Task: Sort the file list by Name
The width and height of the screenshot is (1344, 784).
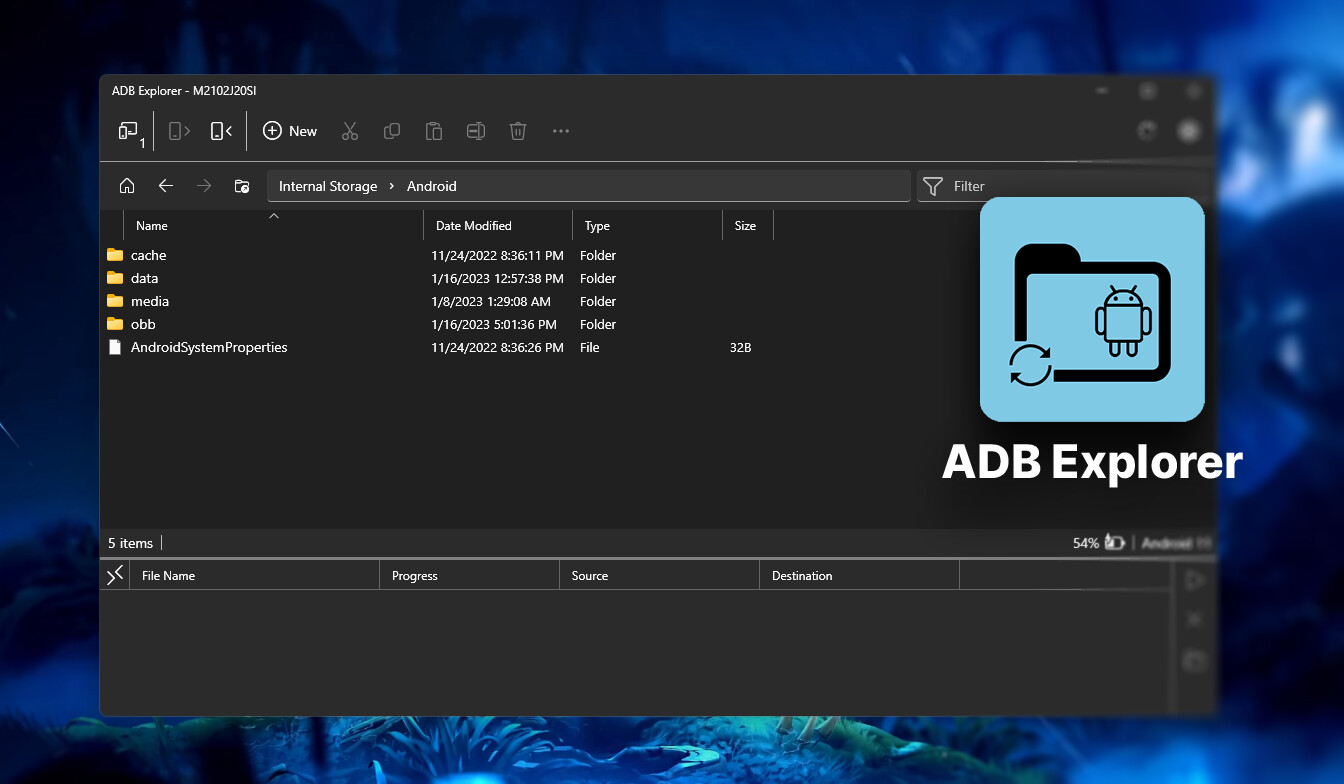Action: 152,226
